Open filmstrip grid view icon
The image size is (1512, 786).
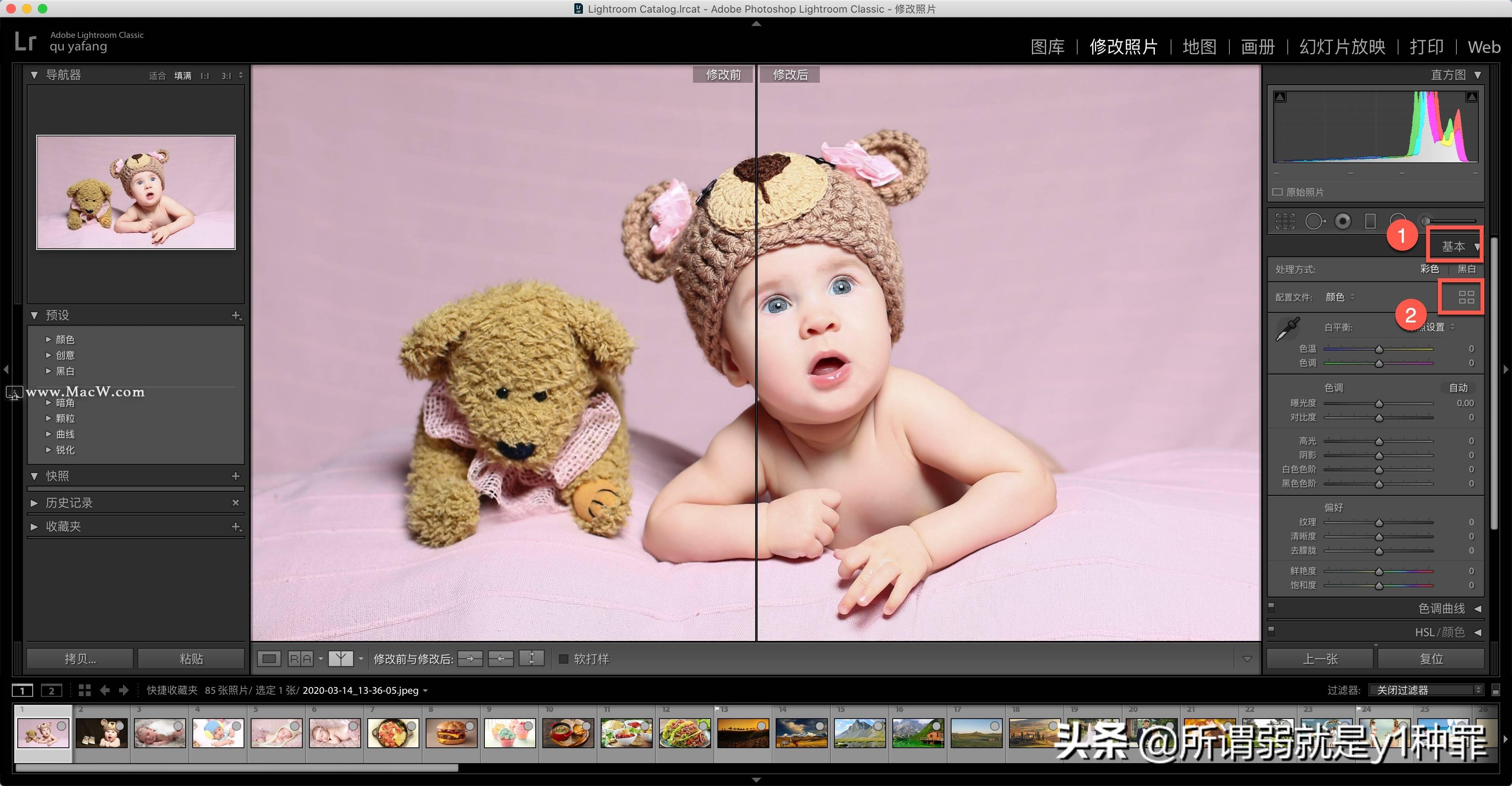click(x=84, y=690)
